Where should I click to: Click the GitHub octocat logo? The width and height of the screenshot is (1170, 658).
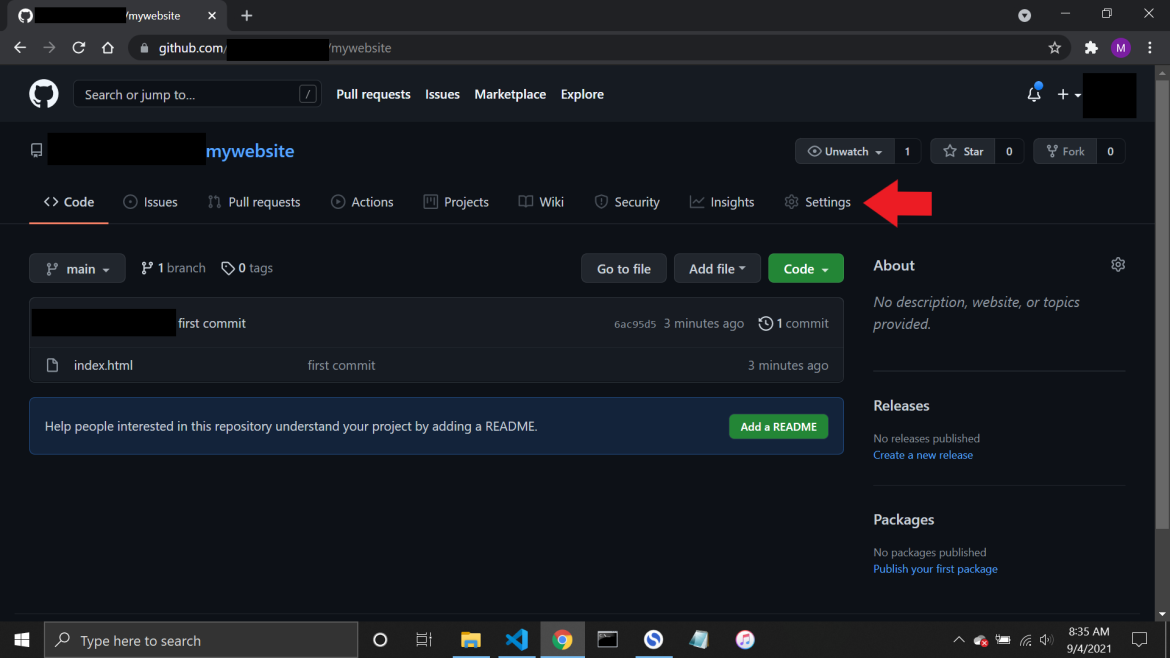click(43, 93)
